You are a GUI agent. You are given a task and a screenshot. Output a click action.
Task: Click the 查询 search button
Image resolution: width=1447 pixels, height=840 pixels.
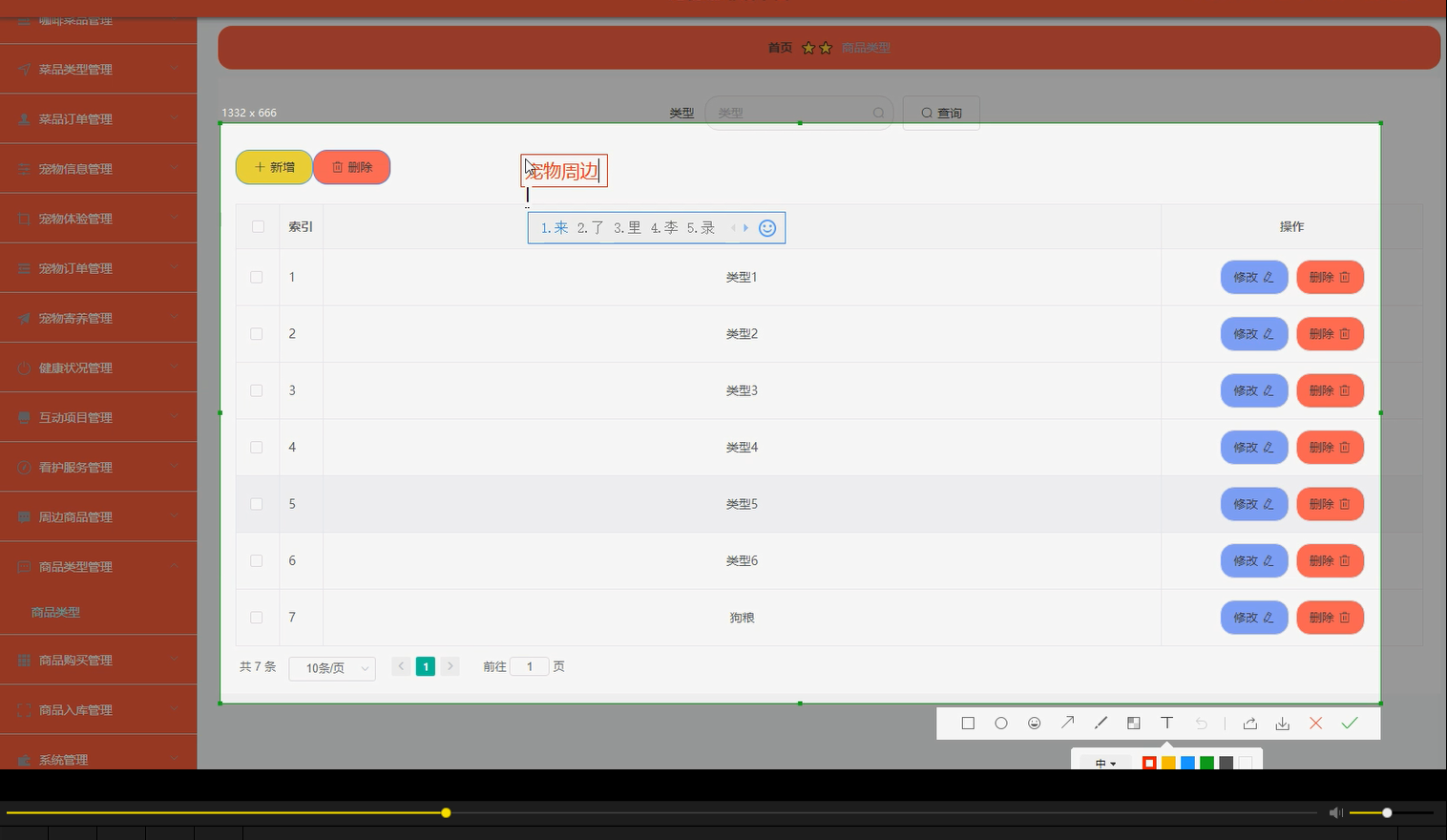click(941, 113)
